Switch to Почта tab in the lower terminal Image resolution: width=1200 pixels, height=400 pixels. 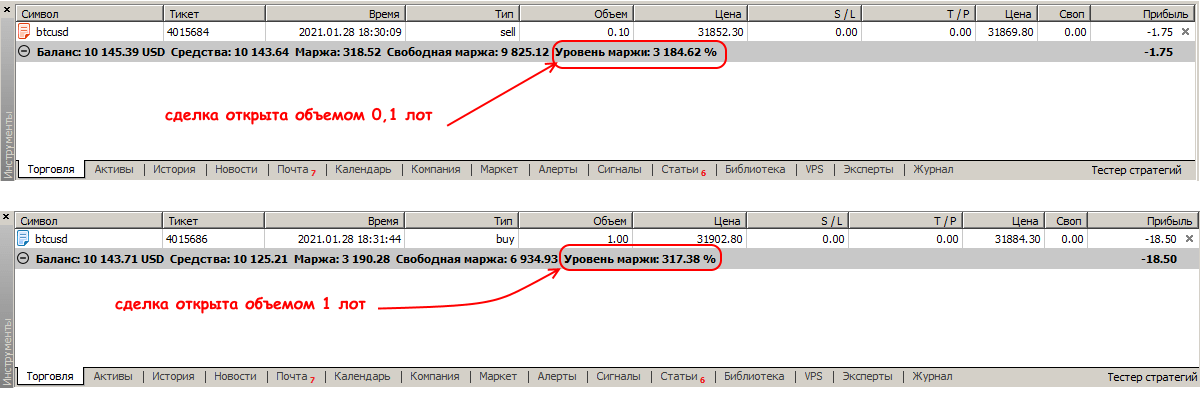293,377
